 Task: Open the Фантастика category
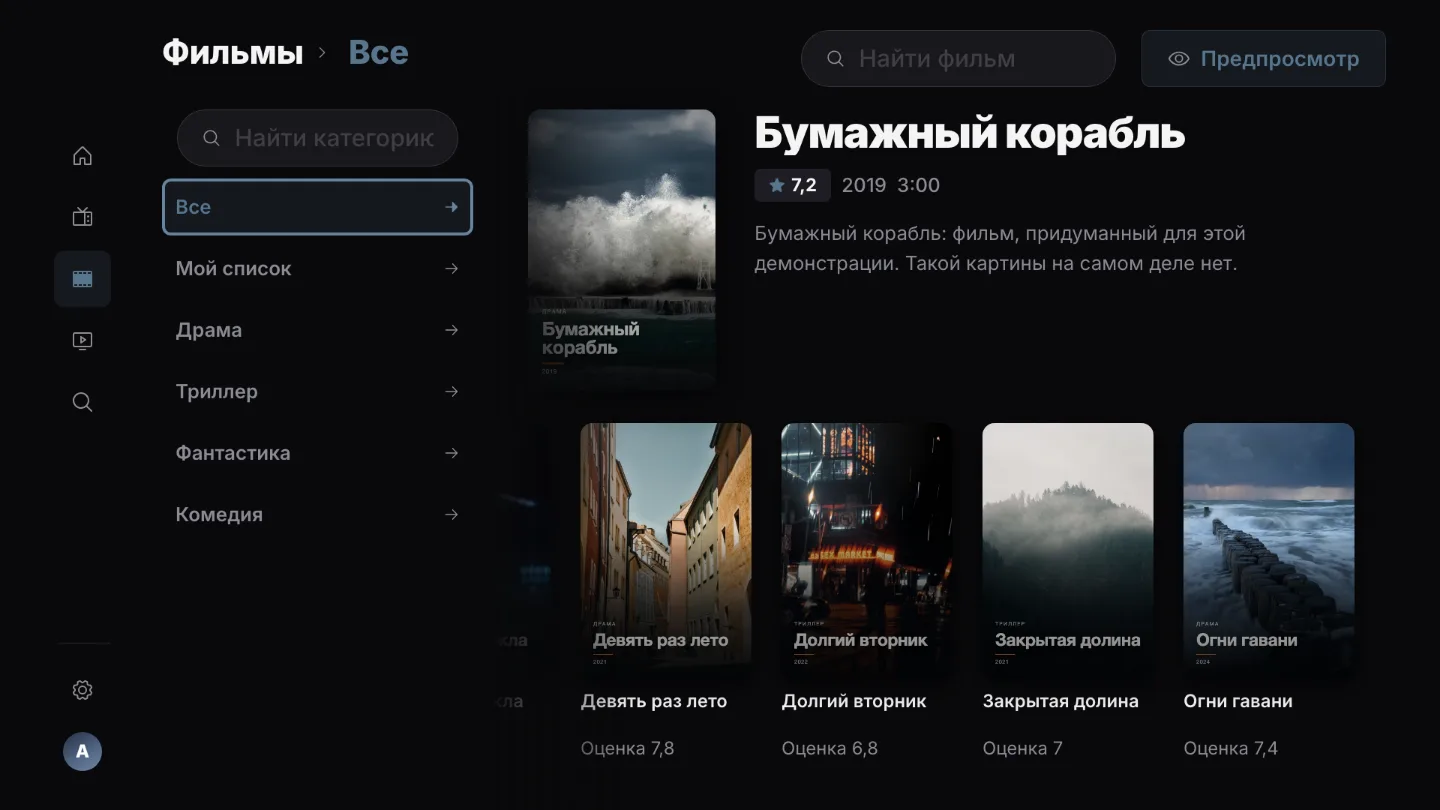pyautogui.click(x=317, y=453)
